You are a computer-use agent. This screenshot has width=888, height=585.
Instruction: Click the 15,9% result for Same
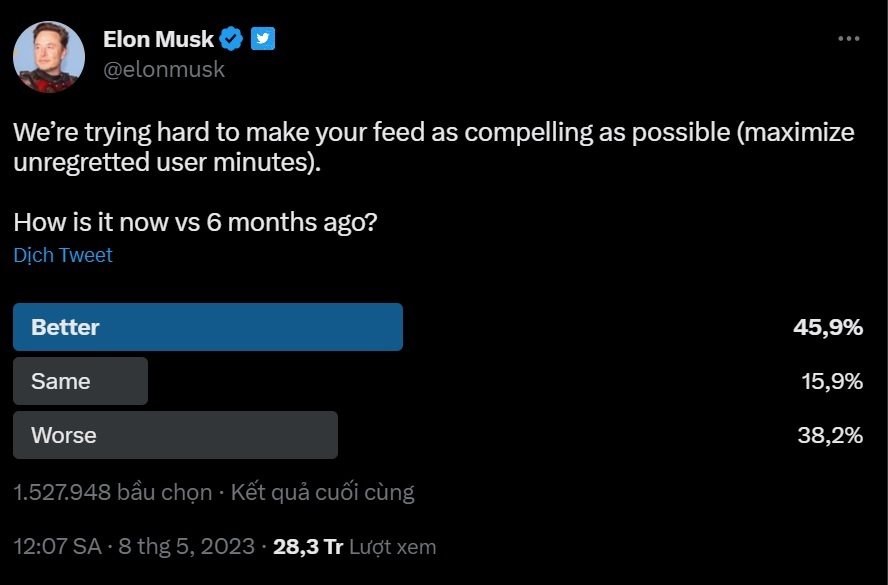tap(831, 381)
